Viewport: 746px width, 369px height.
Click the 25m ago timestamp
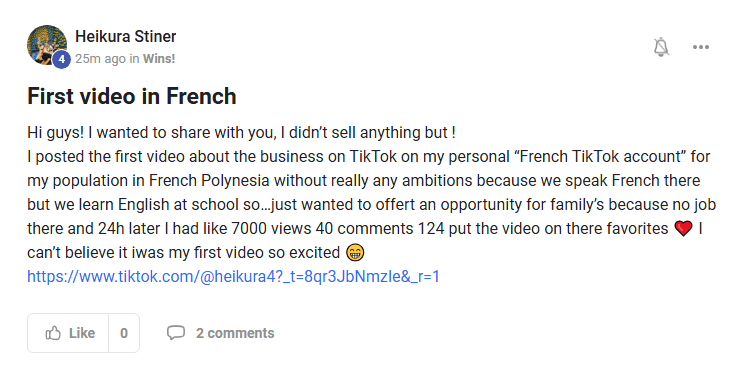tap(100, 59)
